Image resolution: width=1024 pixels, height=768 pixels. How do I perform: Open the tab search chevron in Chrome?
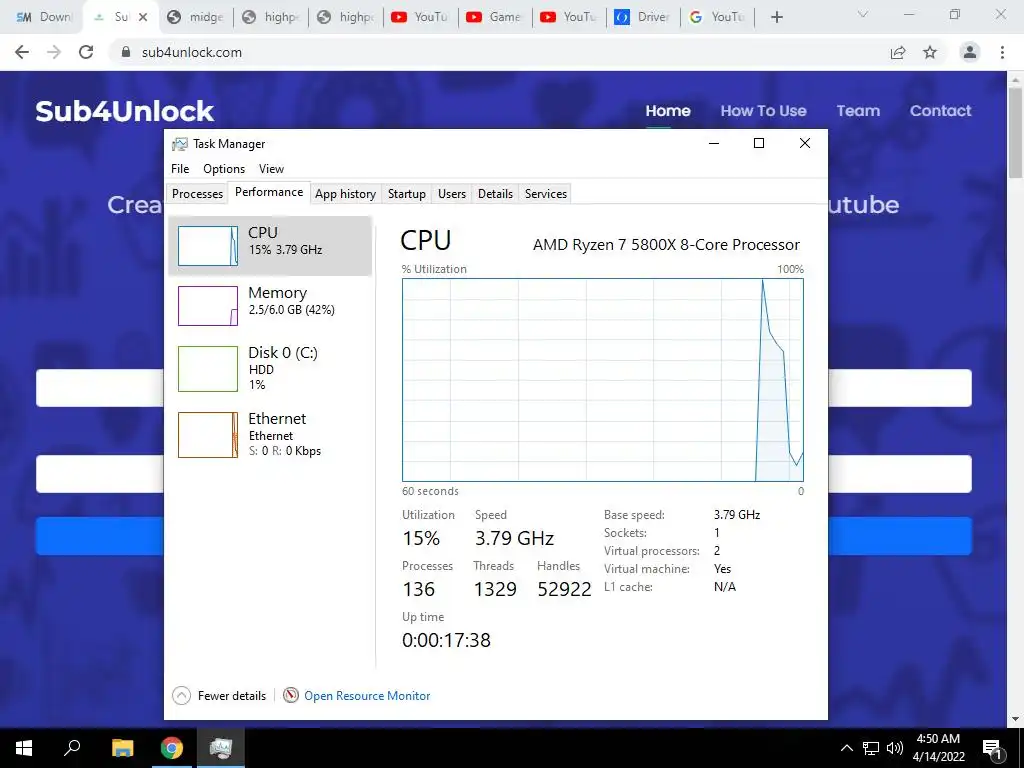click(x=863, y=14)
